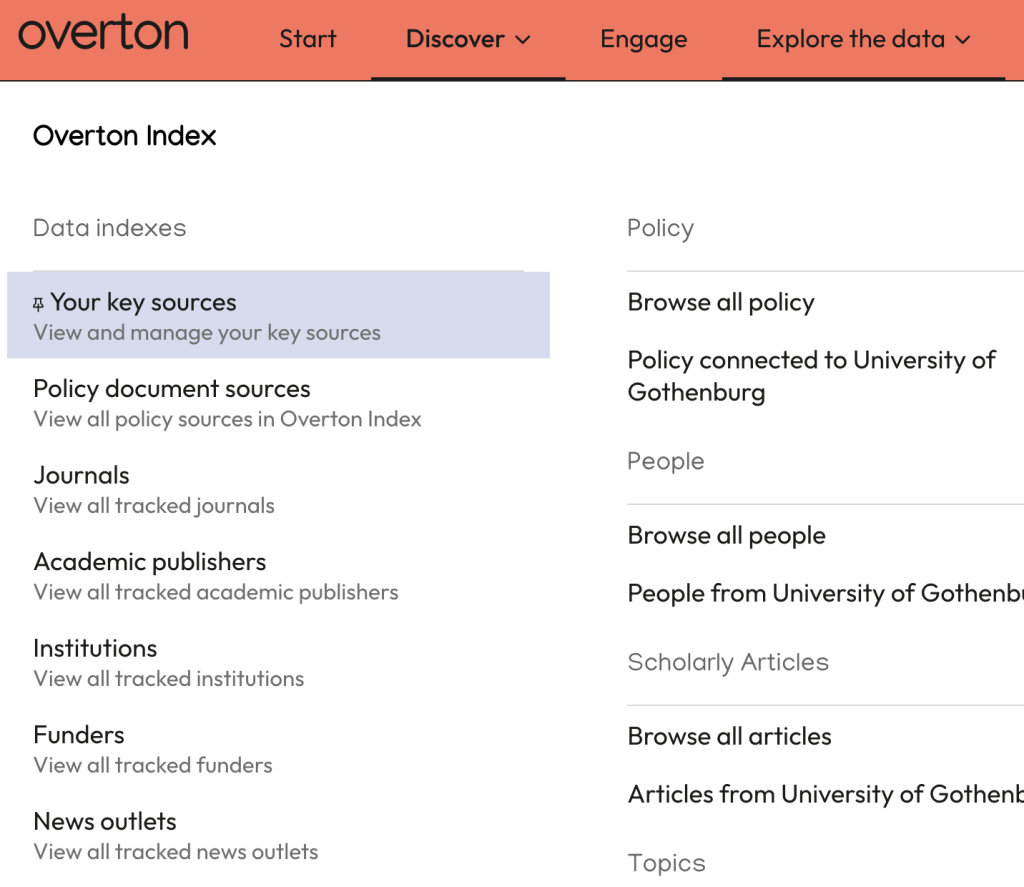View Academic publishers index
This screenshot has width=1024, height=887.
(150, 562)
